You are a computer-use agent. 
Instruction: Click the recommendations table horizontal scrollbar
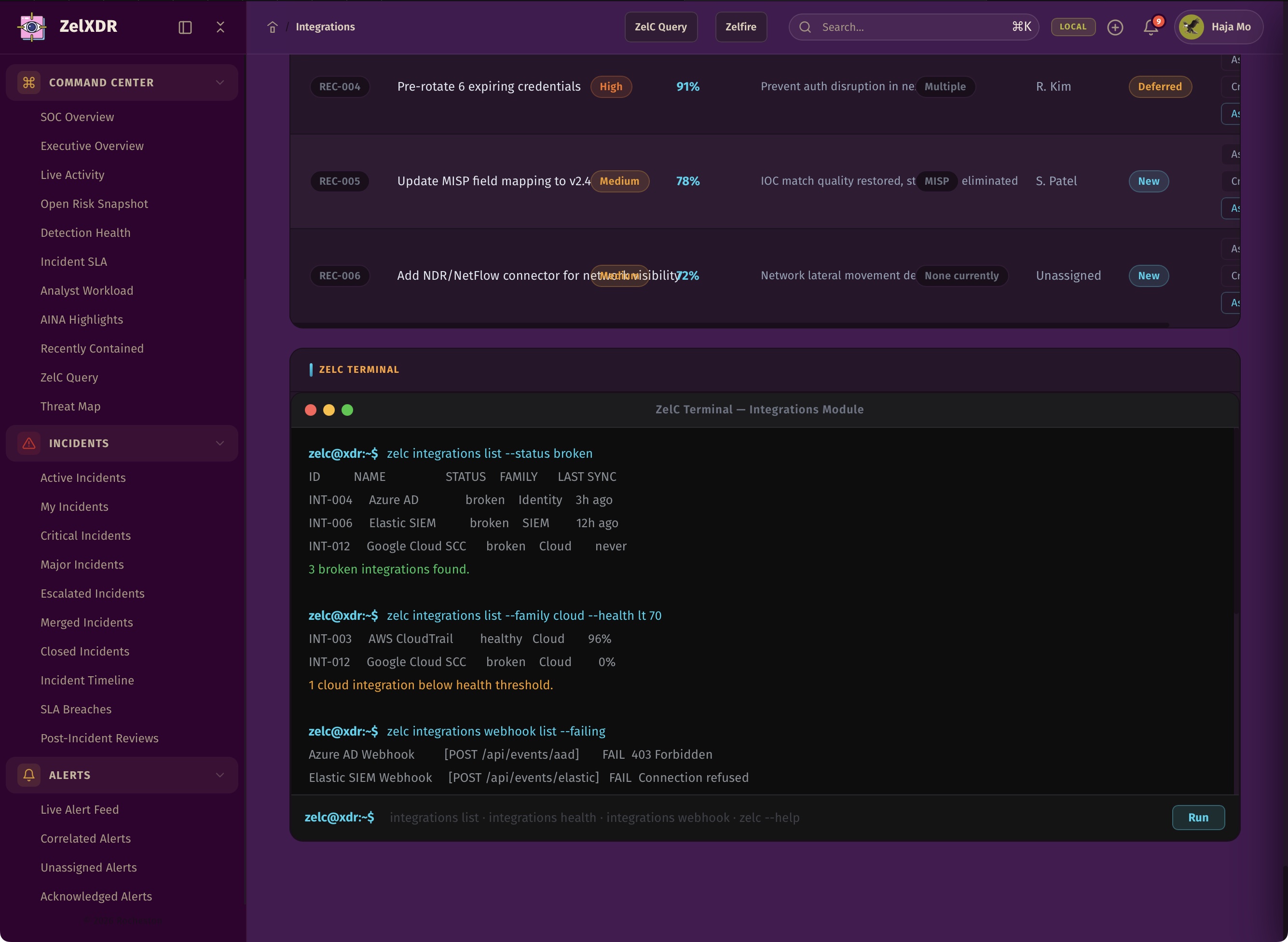(730, 325)
